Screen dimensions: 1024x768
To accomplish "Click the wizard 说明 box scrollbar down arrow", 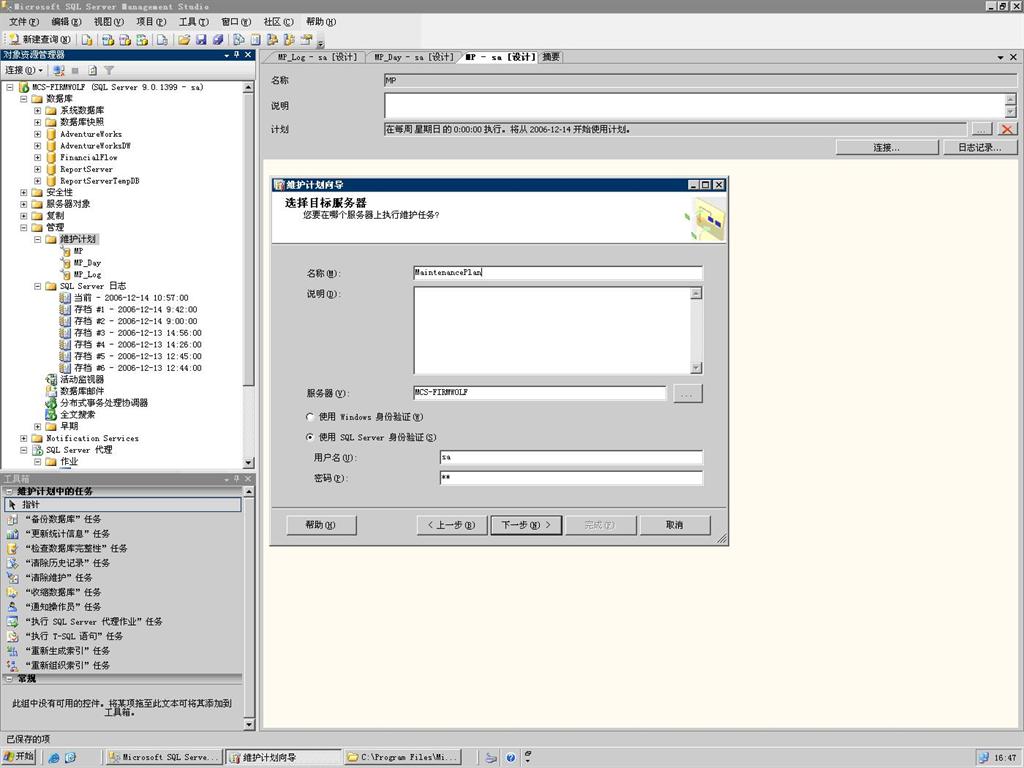I will tap(696, 368).
